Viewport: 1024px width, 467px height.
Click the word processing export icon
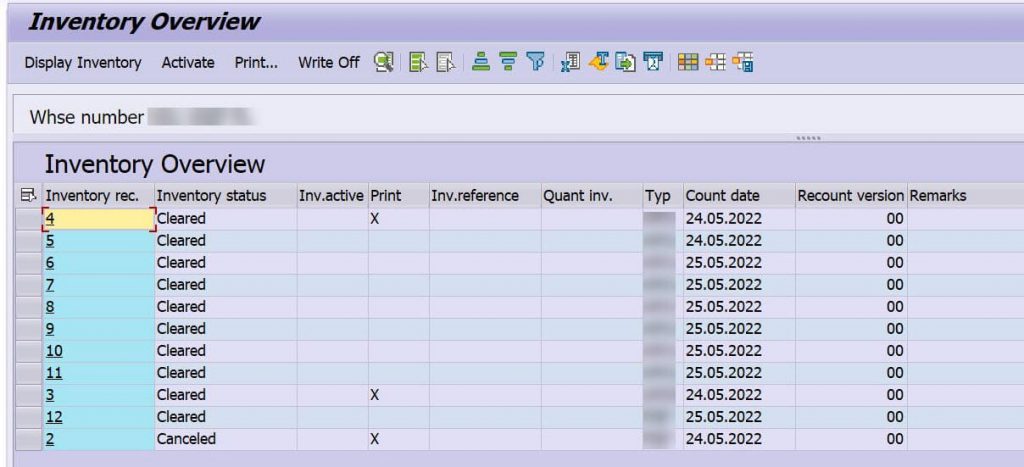[x=598, y=62]
